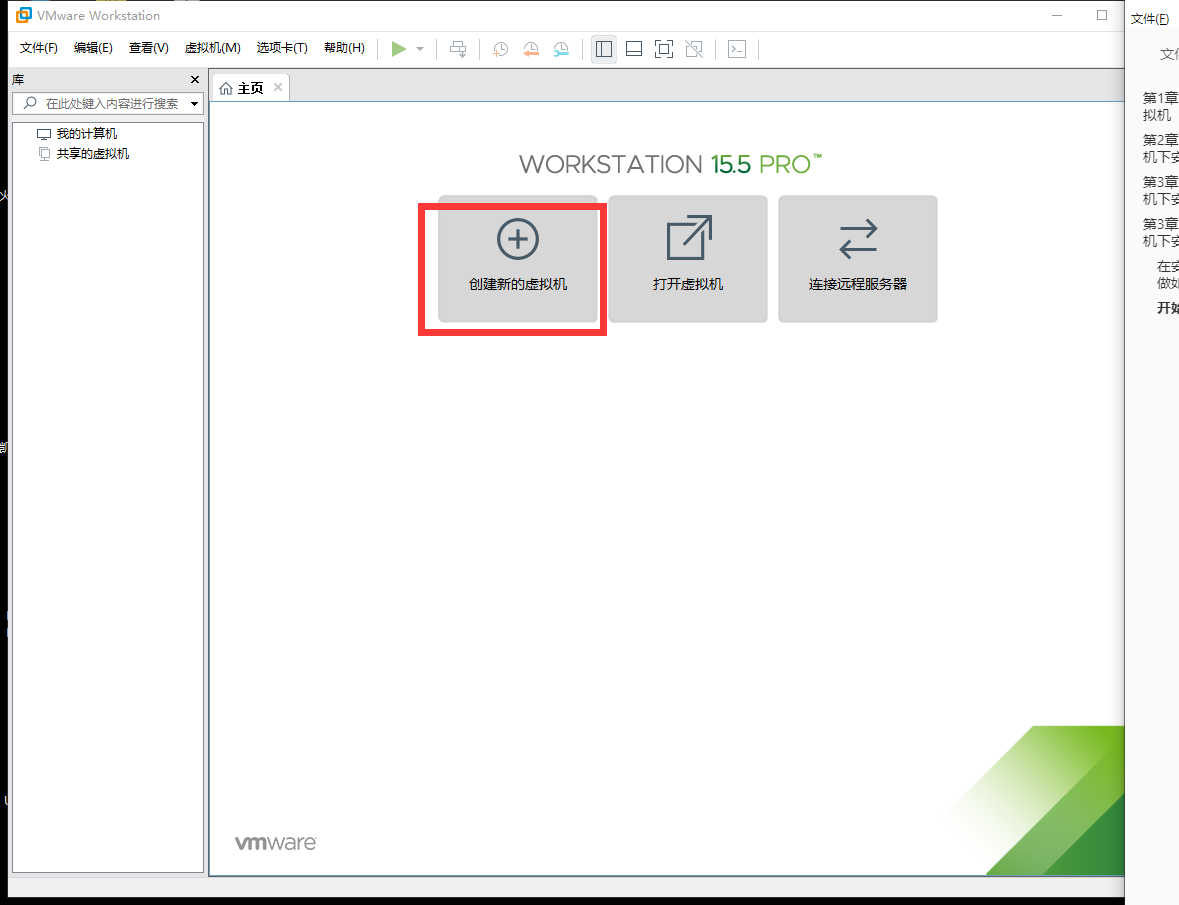Open the 文件(F) menu in VMware

[x=38, y=48]
